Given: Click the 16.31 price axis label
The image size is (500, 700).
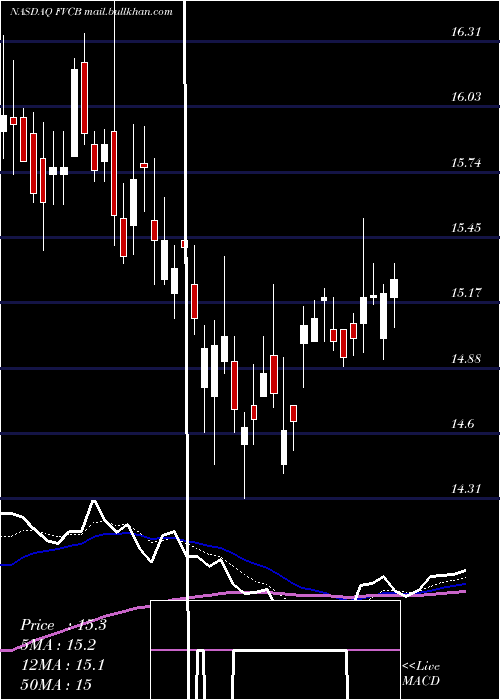Looking at the screenshot, I should click(466, 32).
